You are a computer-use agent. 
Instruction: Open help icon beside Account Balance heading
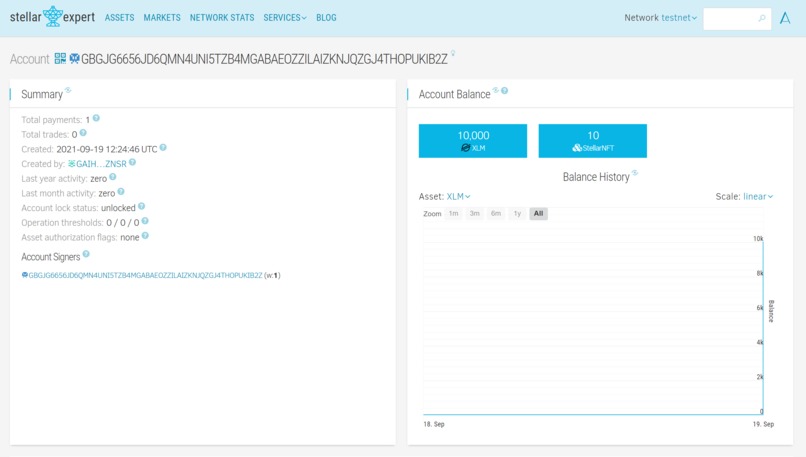click(505, 91)
